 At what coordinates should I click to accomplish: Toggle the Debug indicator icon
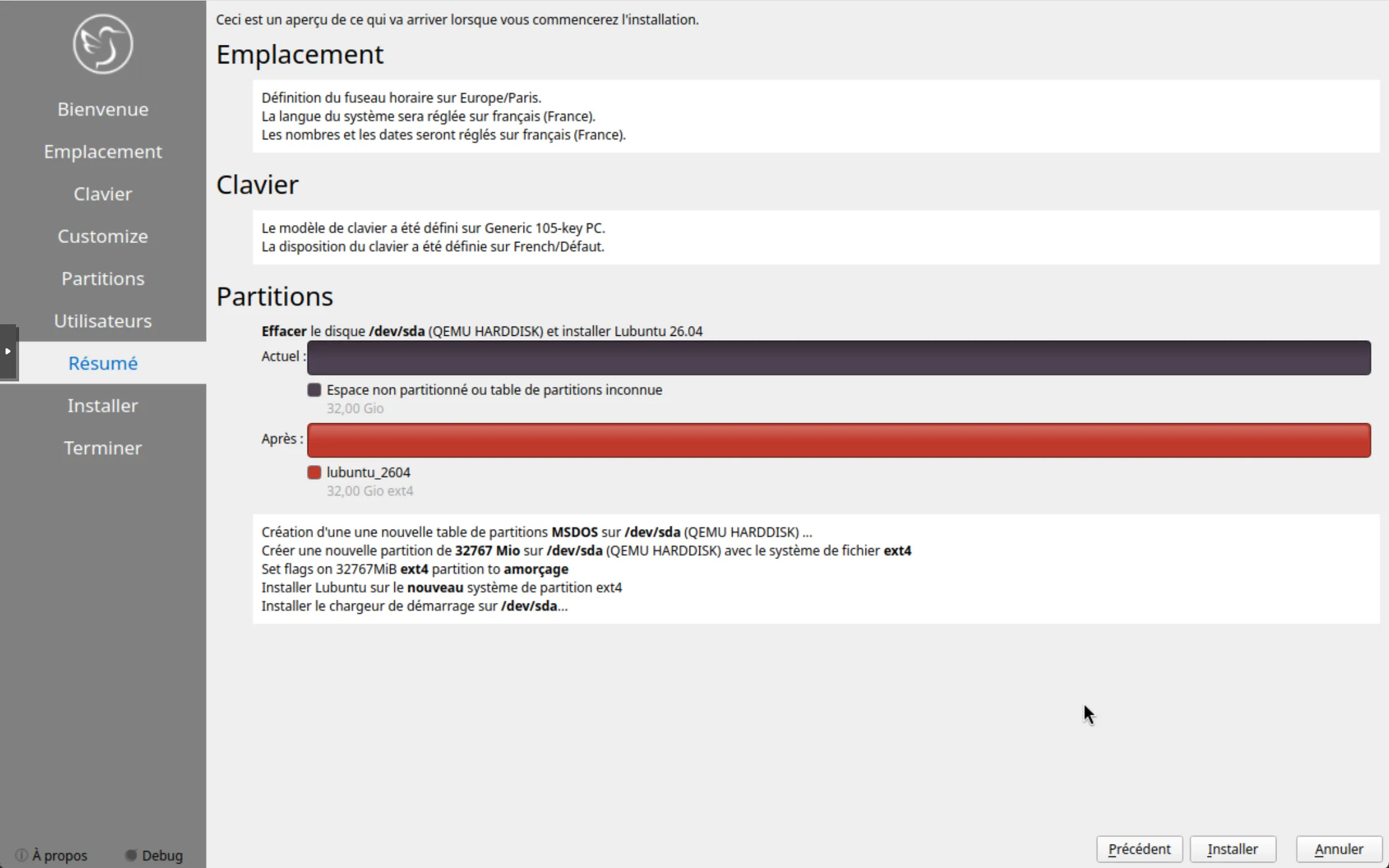tap(130, 855)
